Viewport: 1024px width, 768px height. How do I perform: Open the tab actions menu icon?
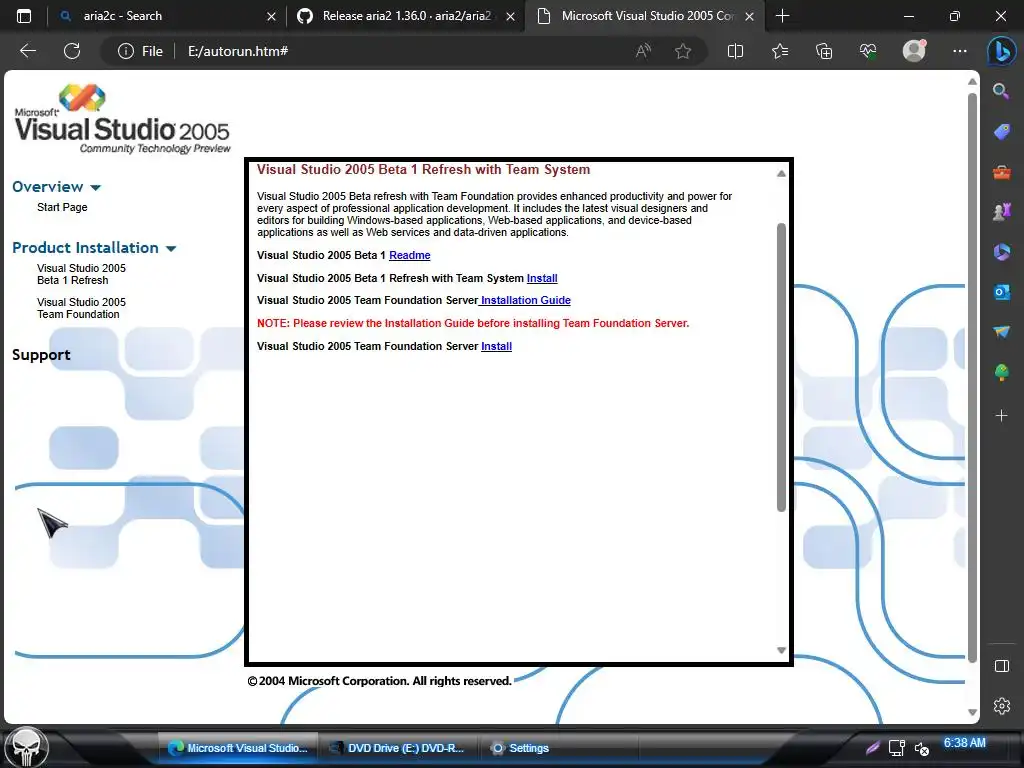click(x=24, y=16)
